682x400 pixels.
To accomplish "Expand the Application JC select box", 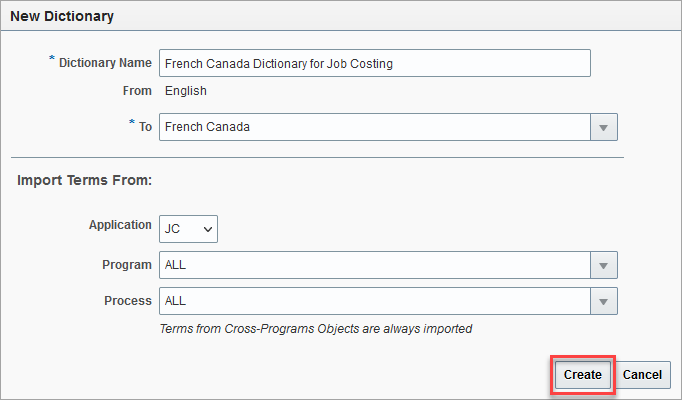I will (188, 229).
